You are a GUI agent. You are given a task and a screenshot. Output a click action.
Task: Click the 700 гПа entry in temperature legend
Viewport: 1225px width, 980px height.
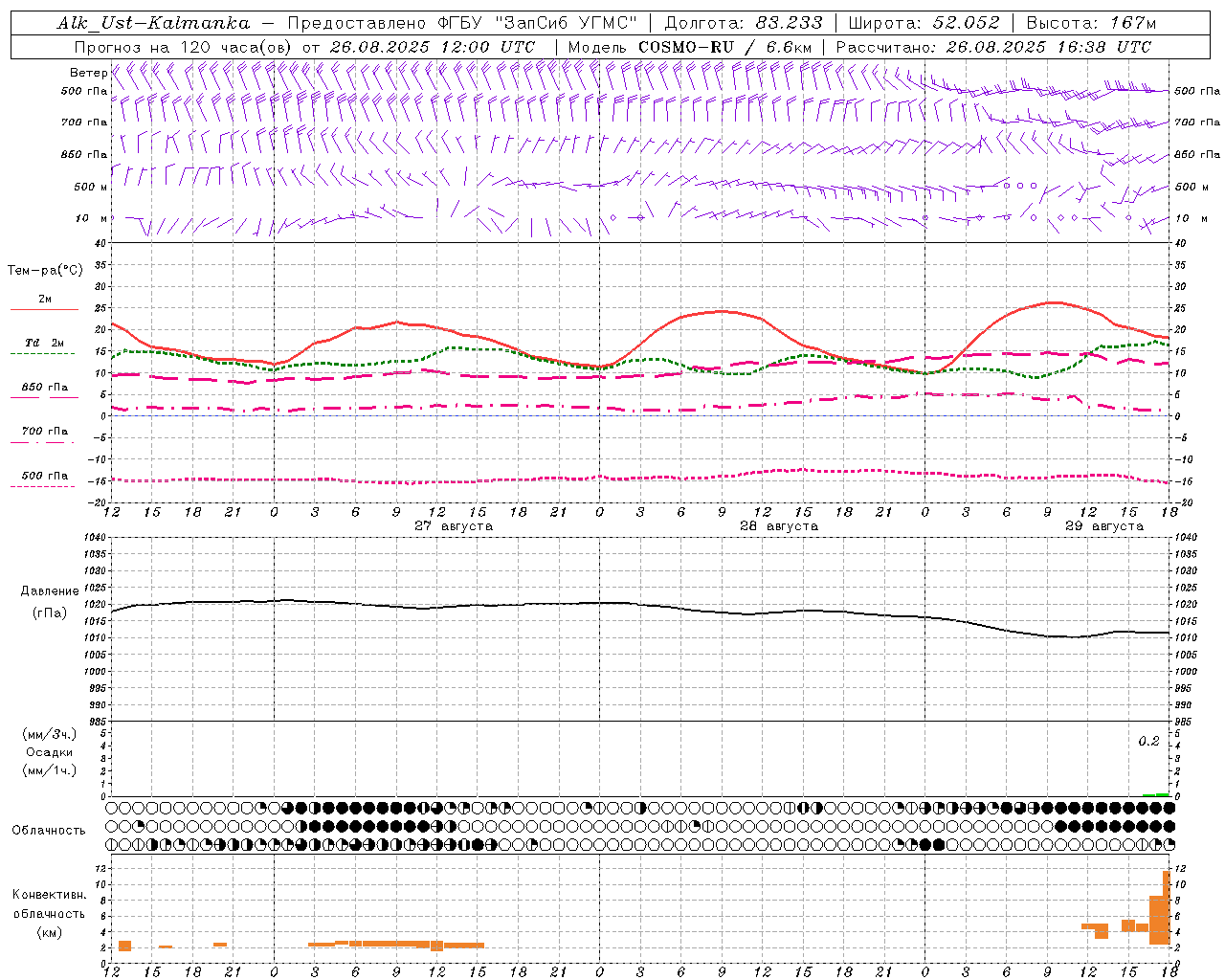point(45,432)
